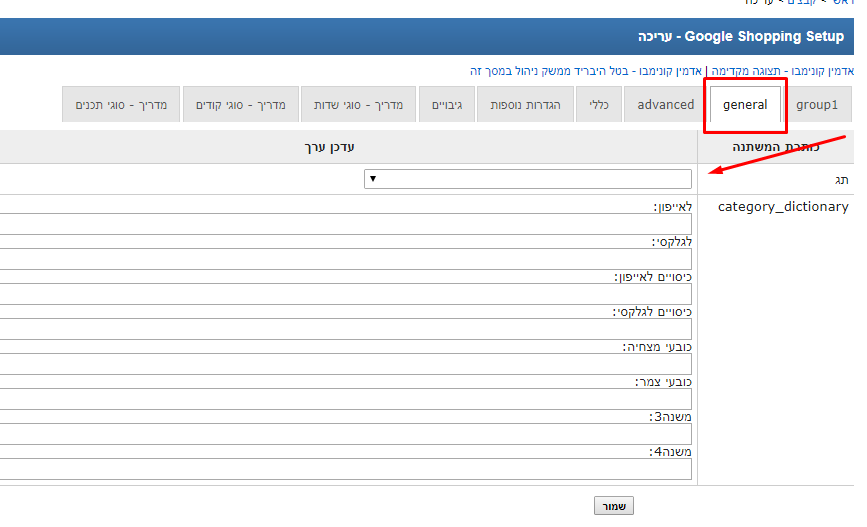Click the category_dictionary variable name
This screenshot has width=867, height=527.
(x=783, y=207)
